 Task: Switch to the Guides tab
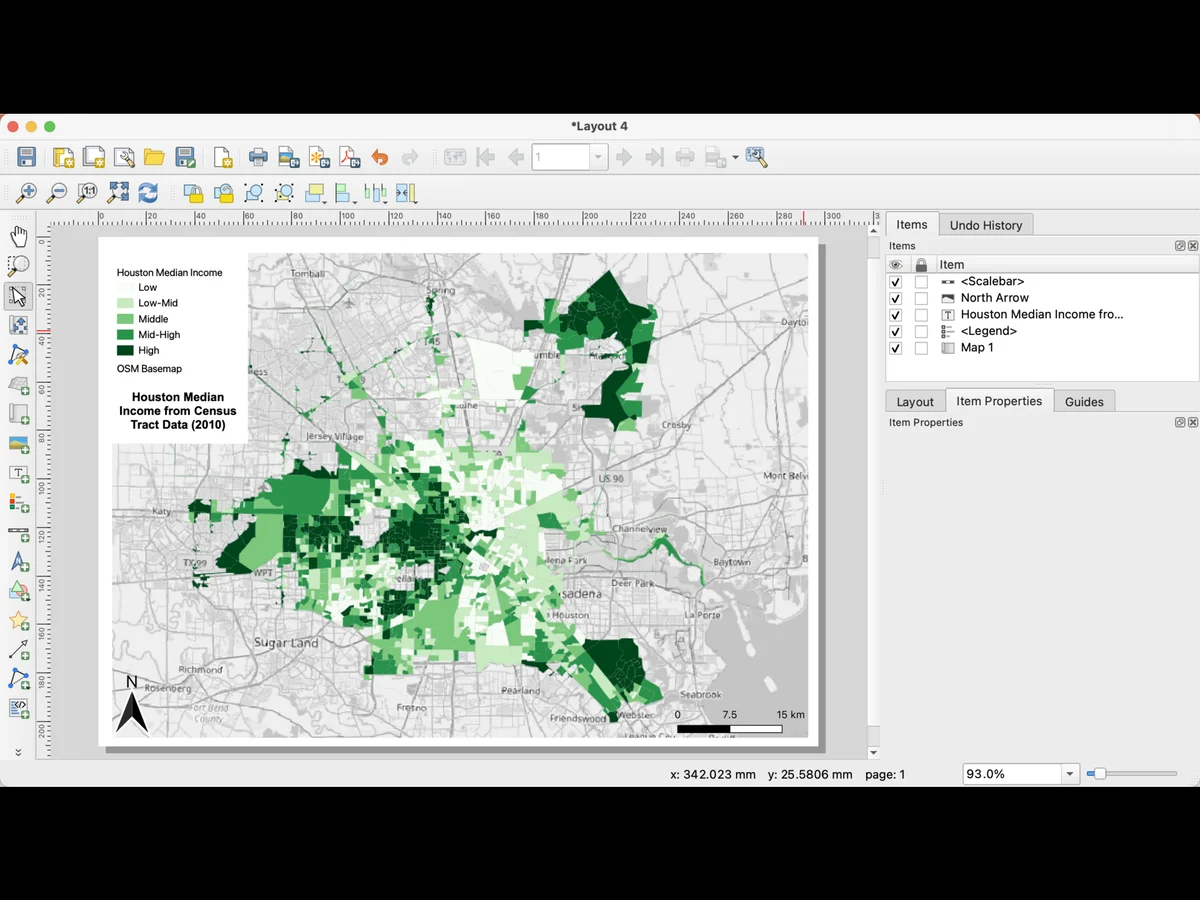[x=1084, y=401]
